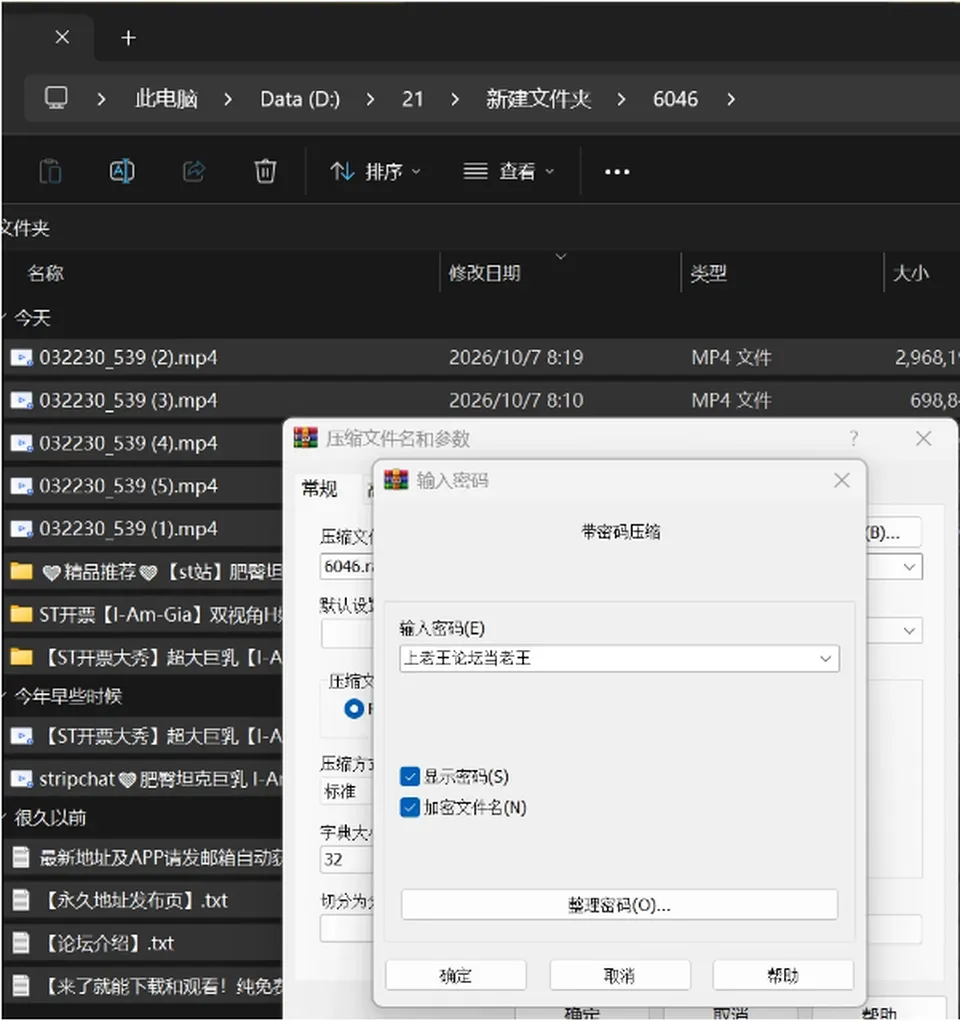Navigate to Data (D:) in breadcrumb
The height and width of the screenshot is (1021, 960).
300,99
